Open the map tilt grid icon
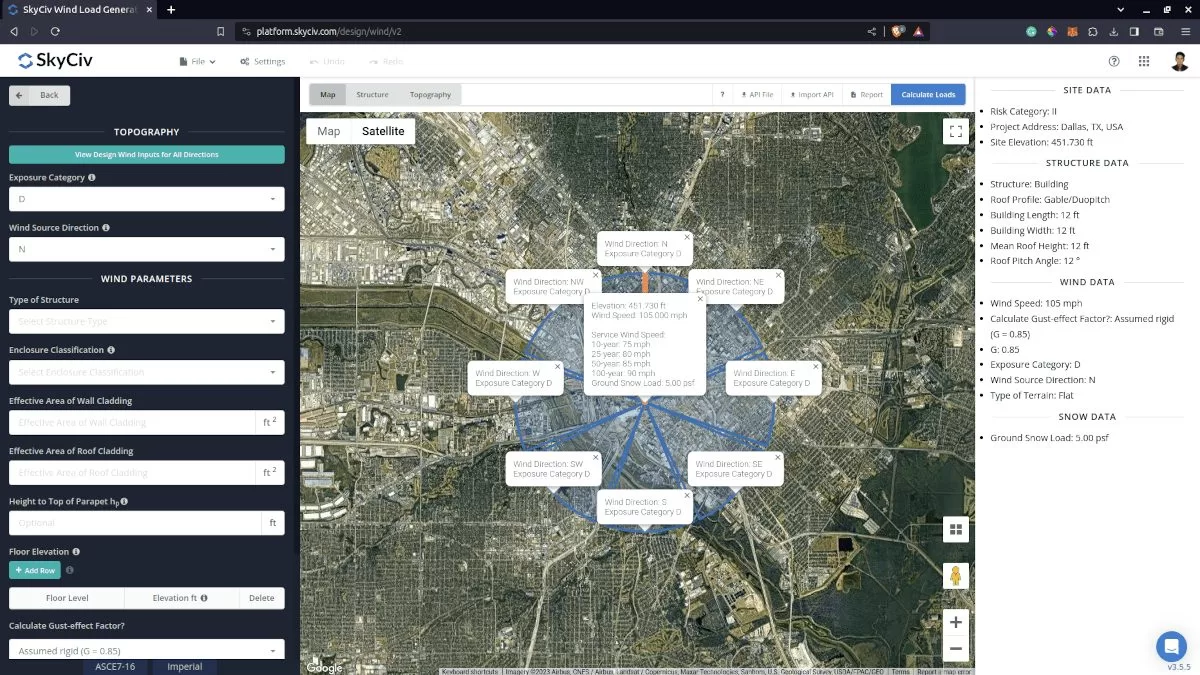The width and height of the screenshot is (1200, 675). point(956,530)
